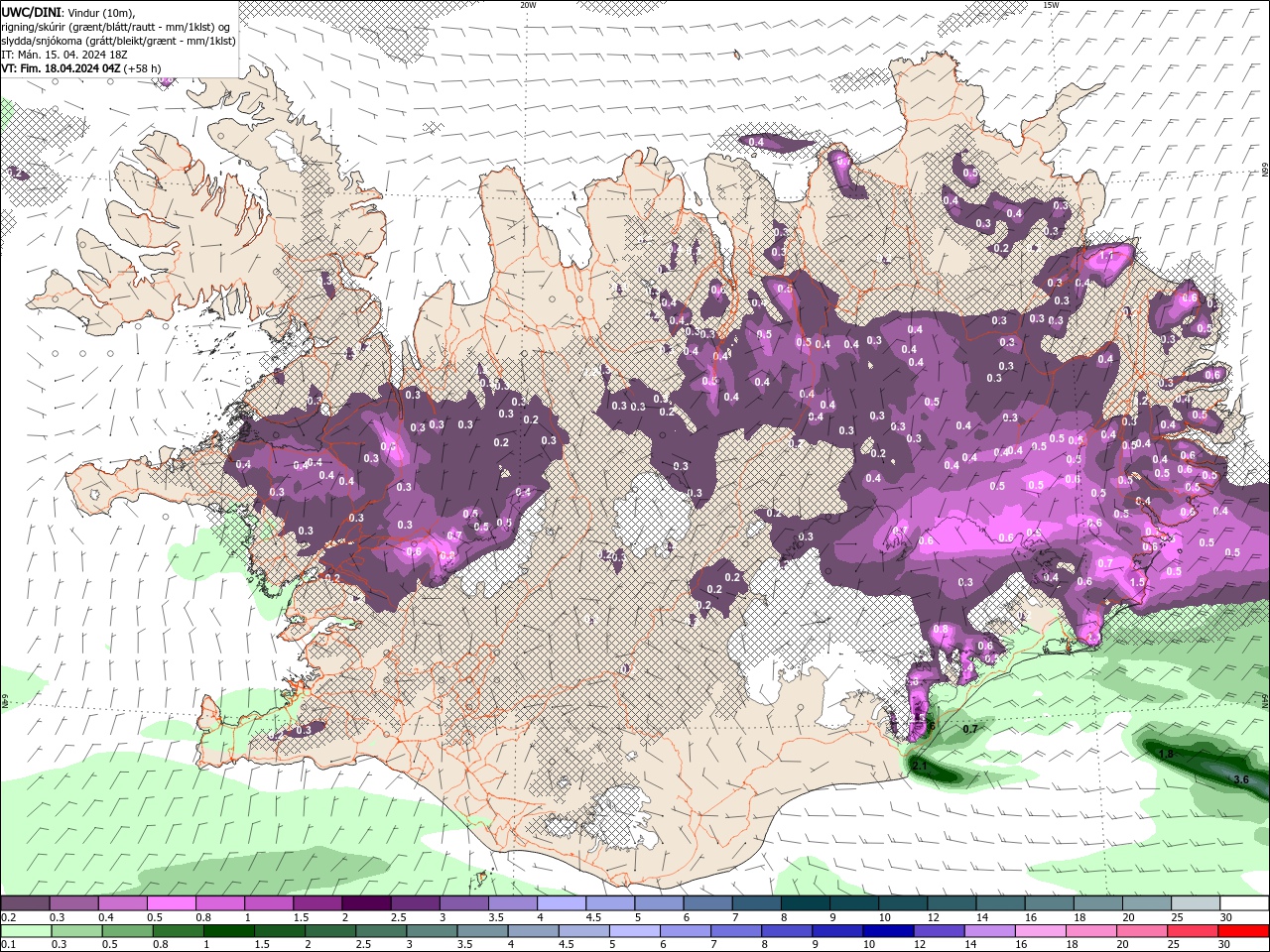Select the light violet 14–16 rain swatch
The image size is (1270, 952).
(990, 930)
